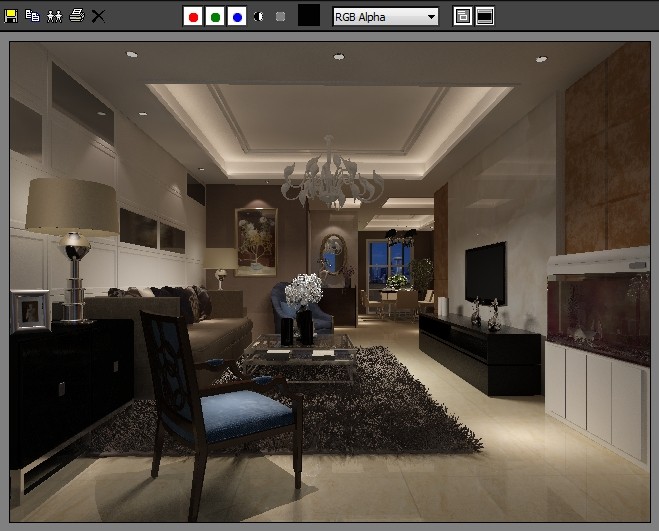Viewport: 659px width, 531px height.
Task: Toggle the UI overlay button
Action: pyautogui.click(x=463, y=16)
